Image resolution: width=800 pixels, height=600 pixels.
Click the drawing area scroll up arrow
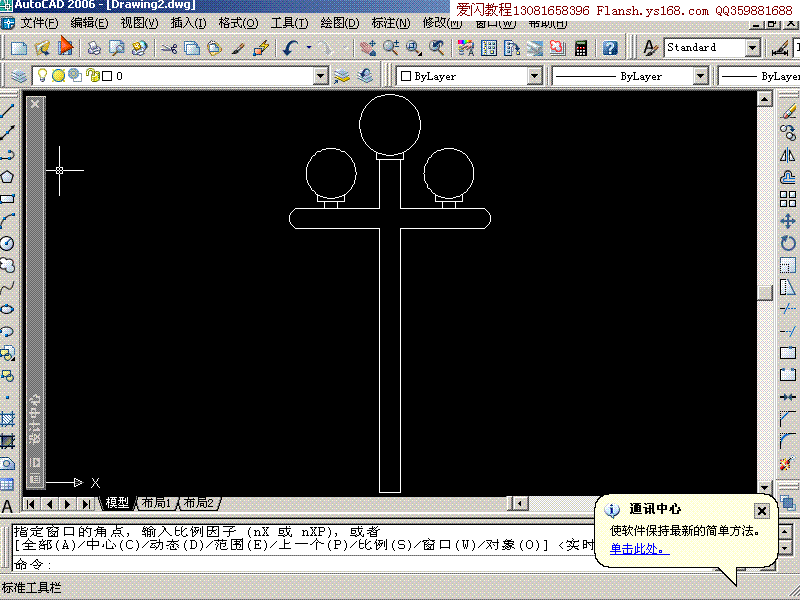(x=764, y=98)
